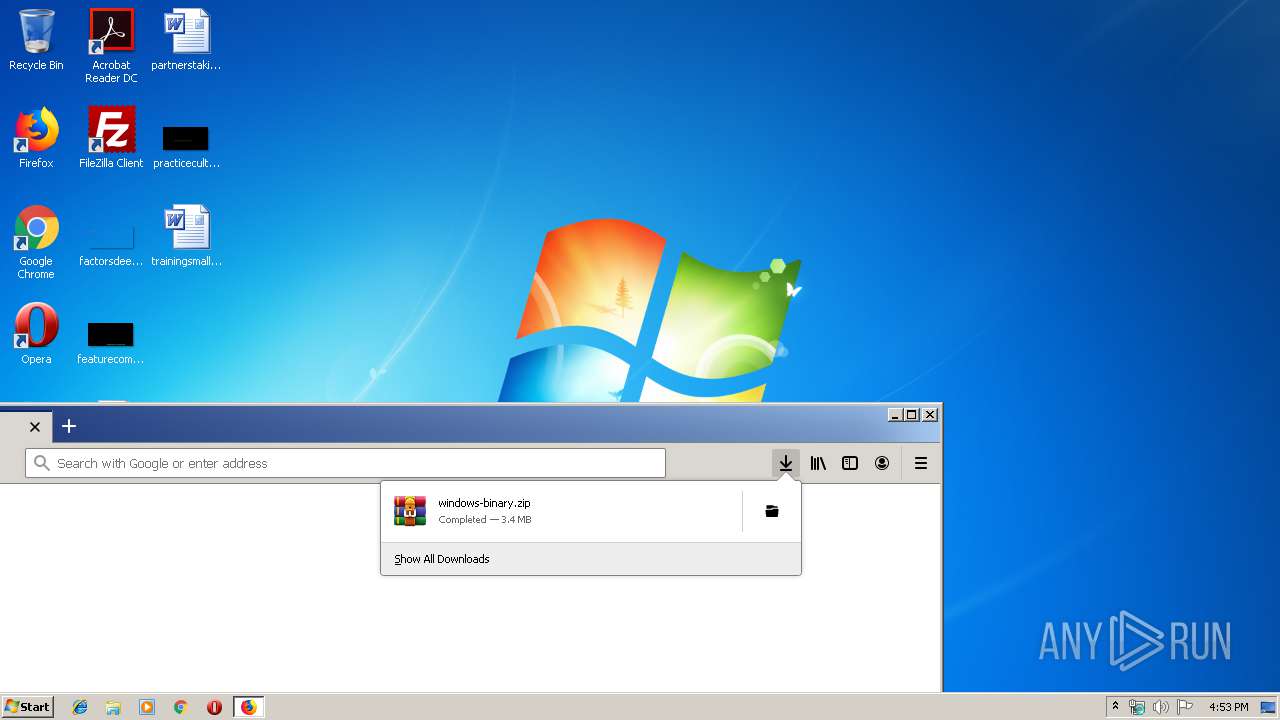
Task: Click the 4:53 PM taskbar clock
Action: coord(1228,707)
